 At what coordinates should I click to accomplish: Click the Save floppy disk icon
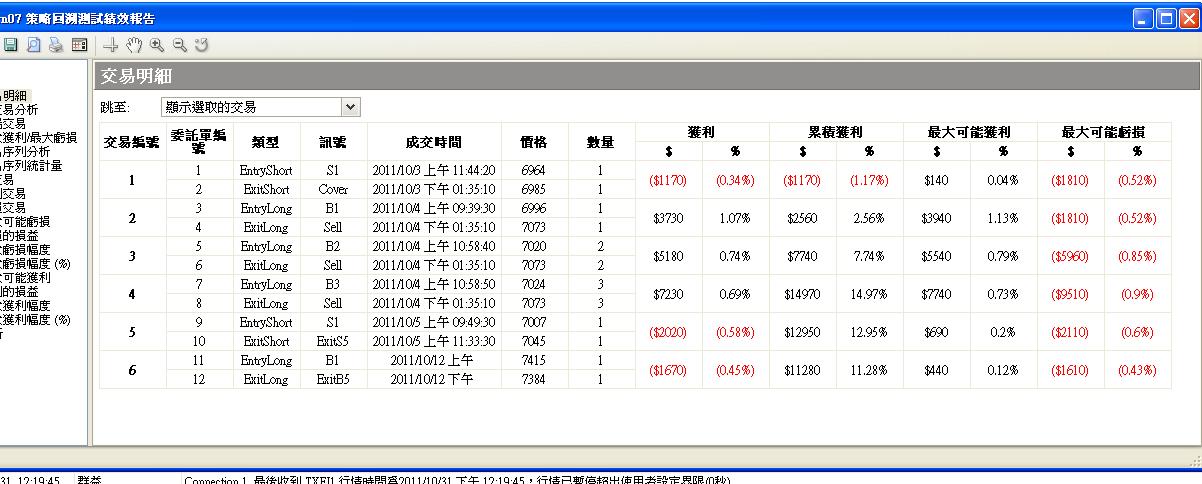point(11,45)
